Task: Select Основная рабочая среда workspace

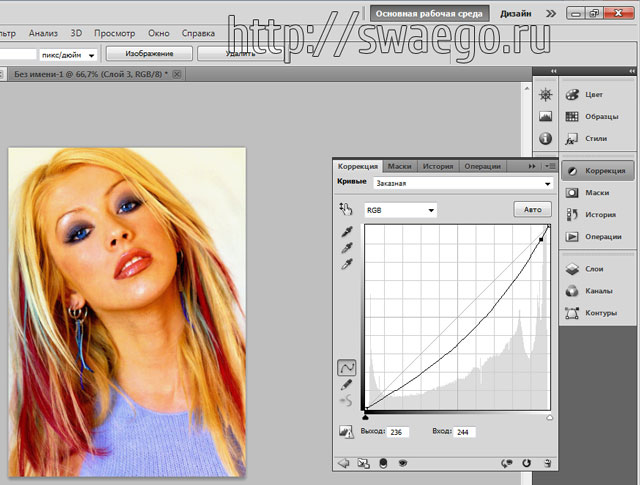Action: tap(429, 13)
